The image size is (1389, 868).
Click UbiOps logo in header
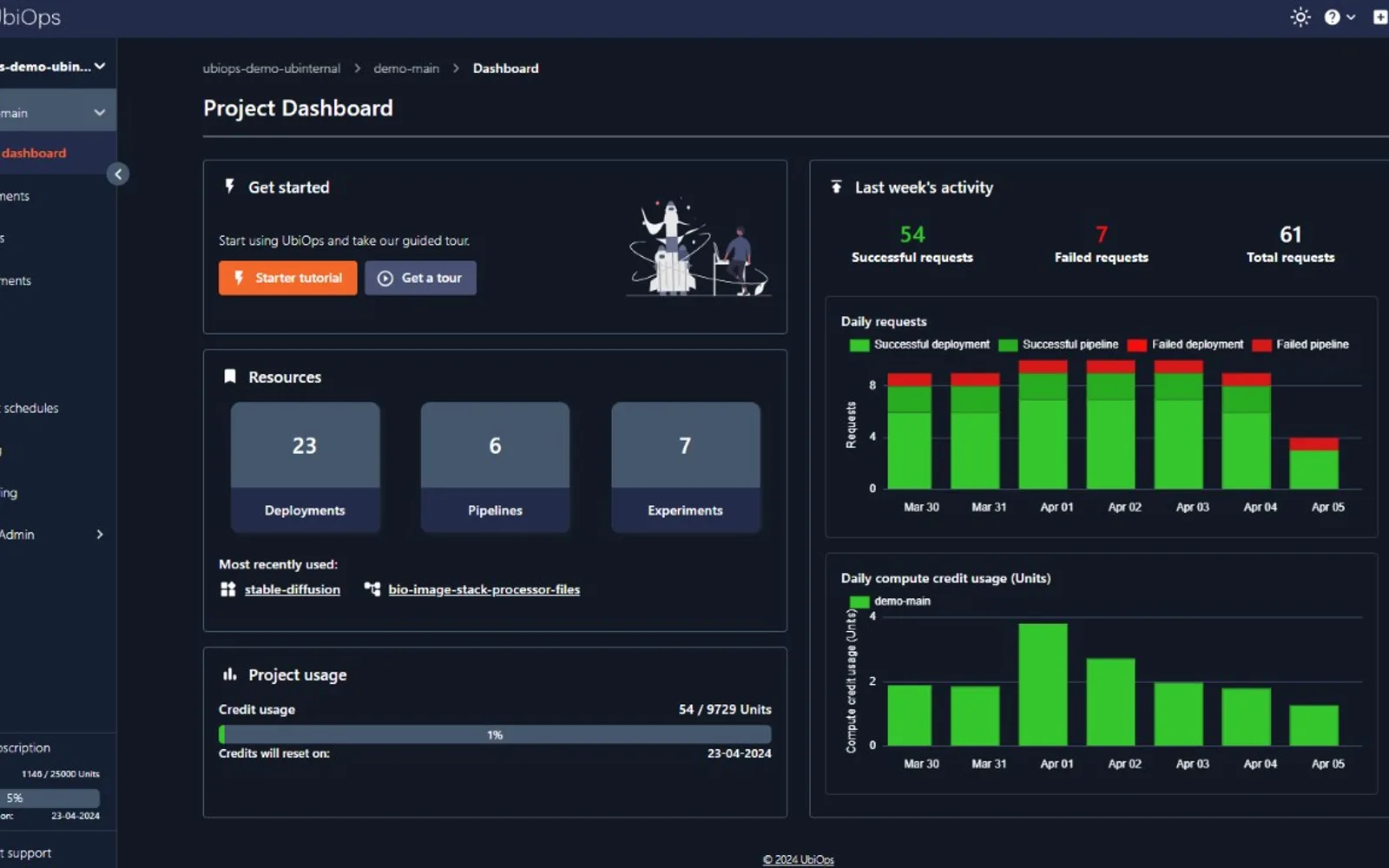coord(29,17)
